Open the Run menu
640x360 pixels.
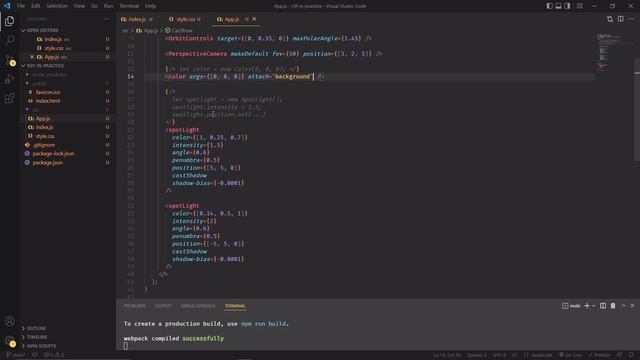point(109,6)
